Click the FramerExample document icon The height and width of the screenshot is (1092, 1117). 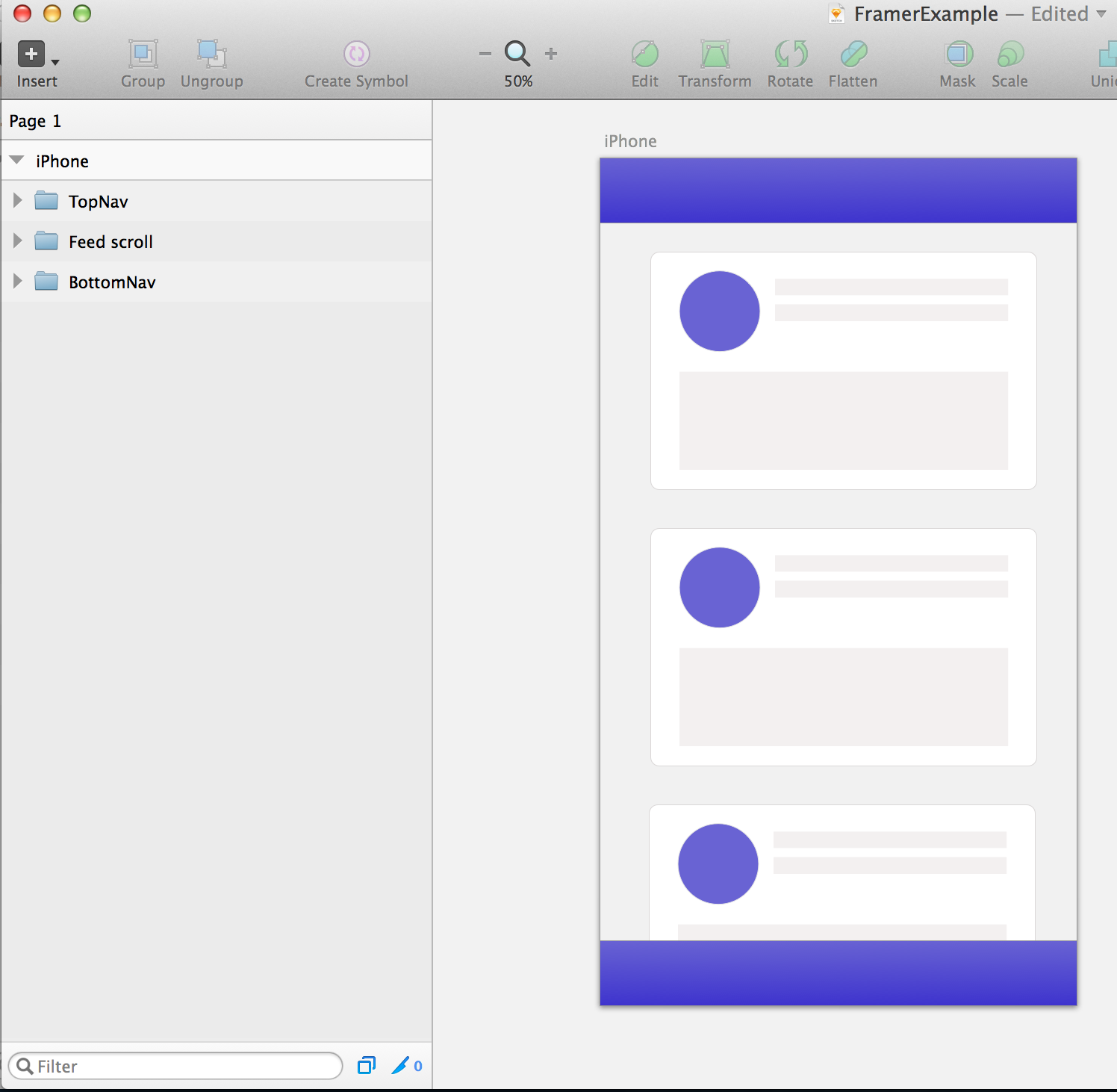point(837,14)
